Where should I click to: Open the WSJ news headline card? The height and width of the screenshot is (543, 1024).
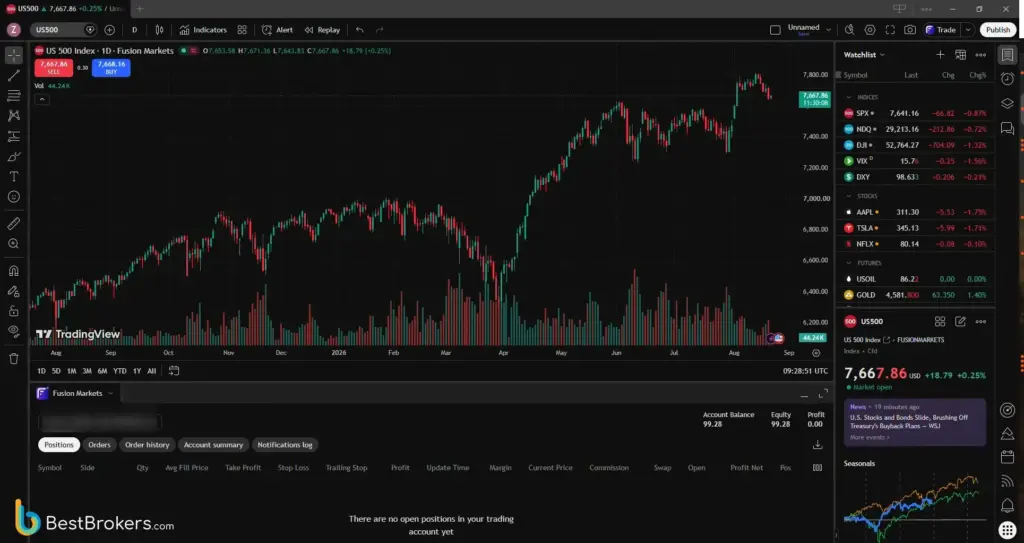click(915, 422)
